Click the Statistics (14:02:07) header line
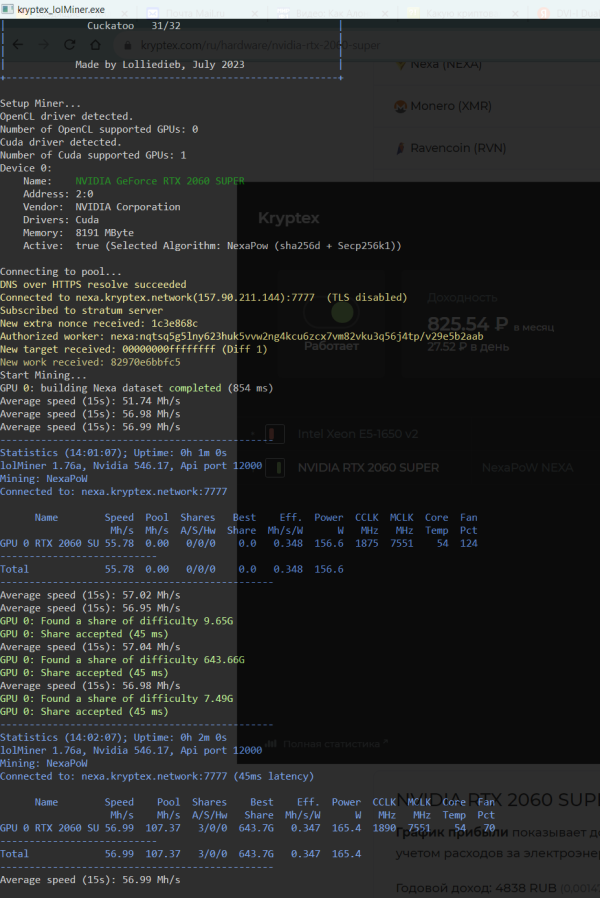The height and width of the screenshot is (898, 600). [113, 738]
